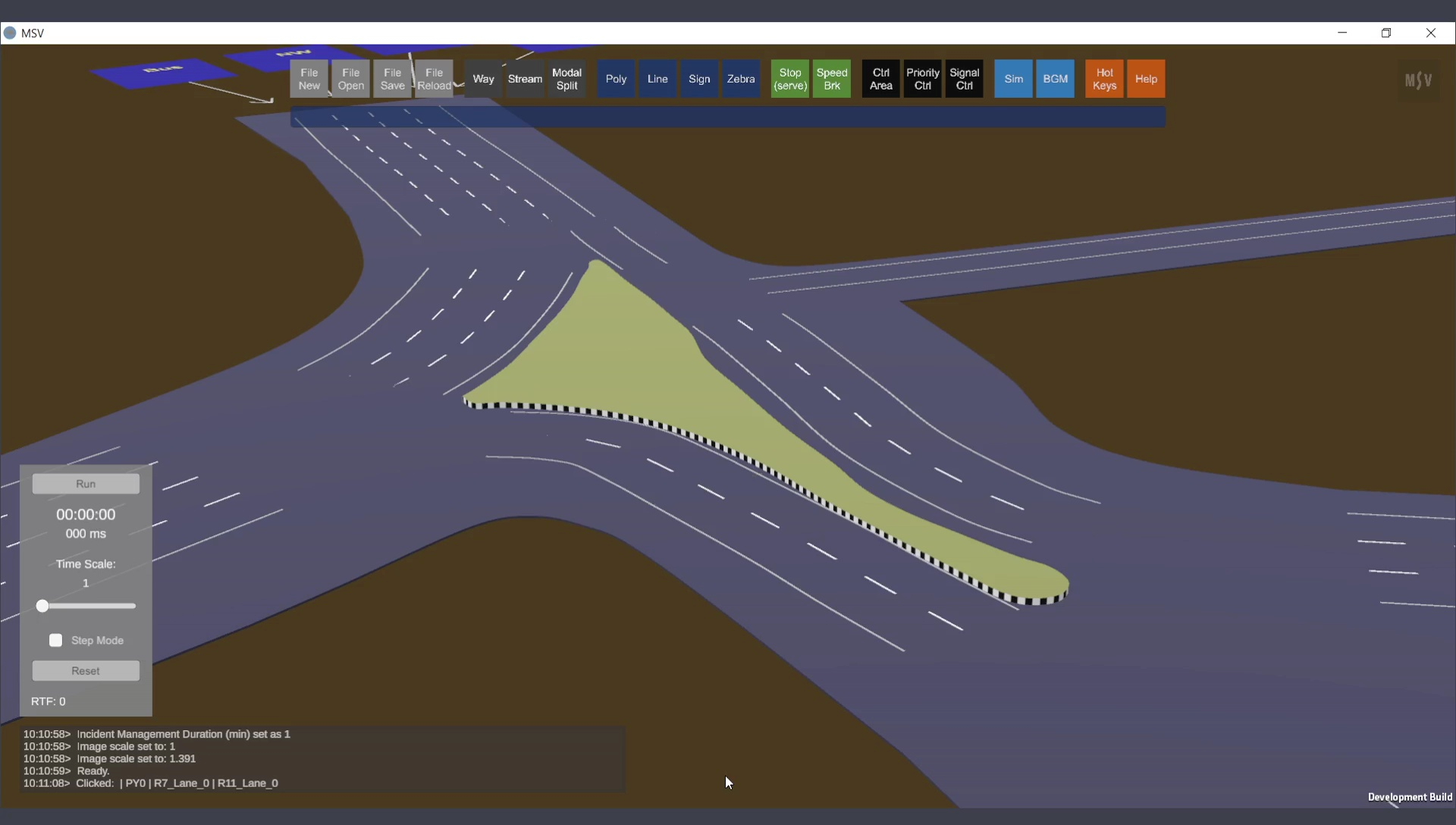This screenshot has height=825, width=1456.
Task: Pick the green Stop (serve) tool
Action: [x=790, y=79]
